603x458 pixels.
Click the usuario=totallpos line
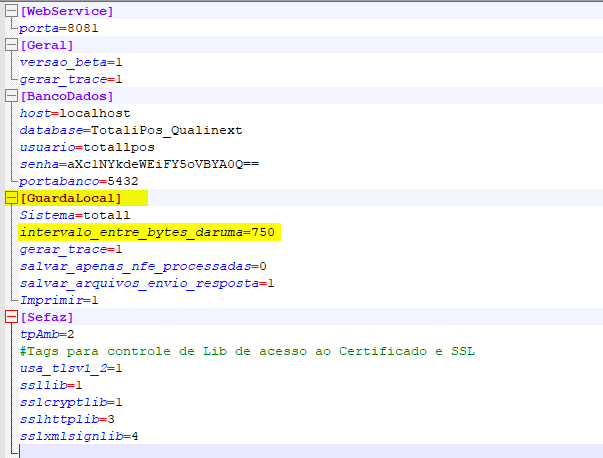pos(87,147)
